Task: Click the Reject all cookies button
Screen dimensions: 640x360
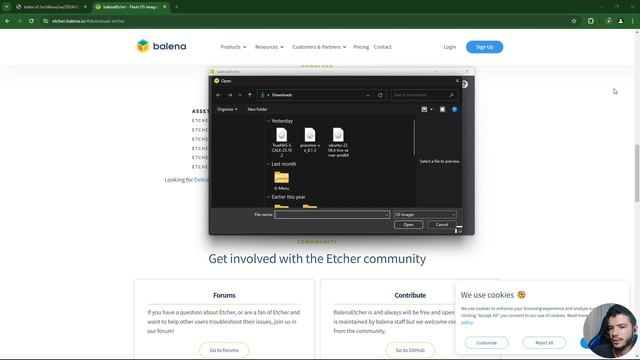Action: (x=544, y=343)
